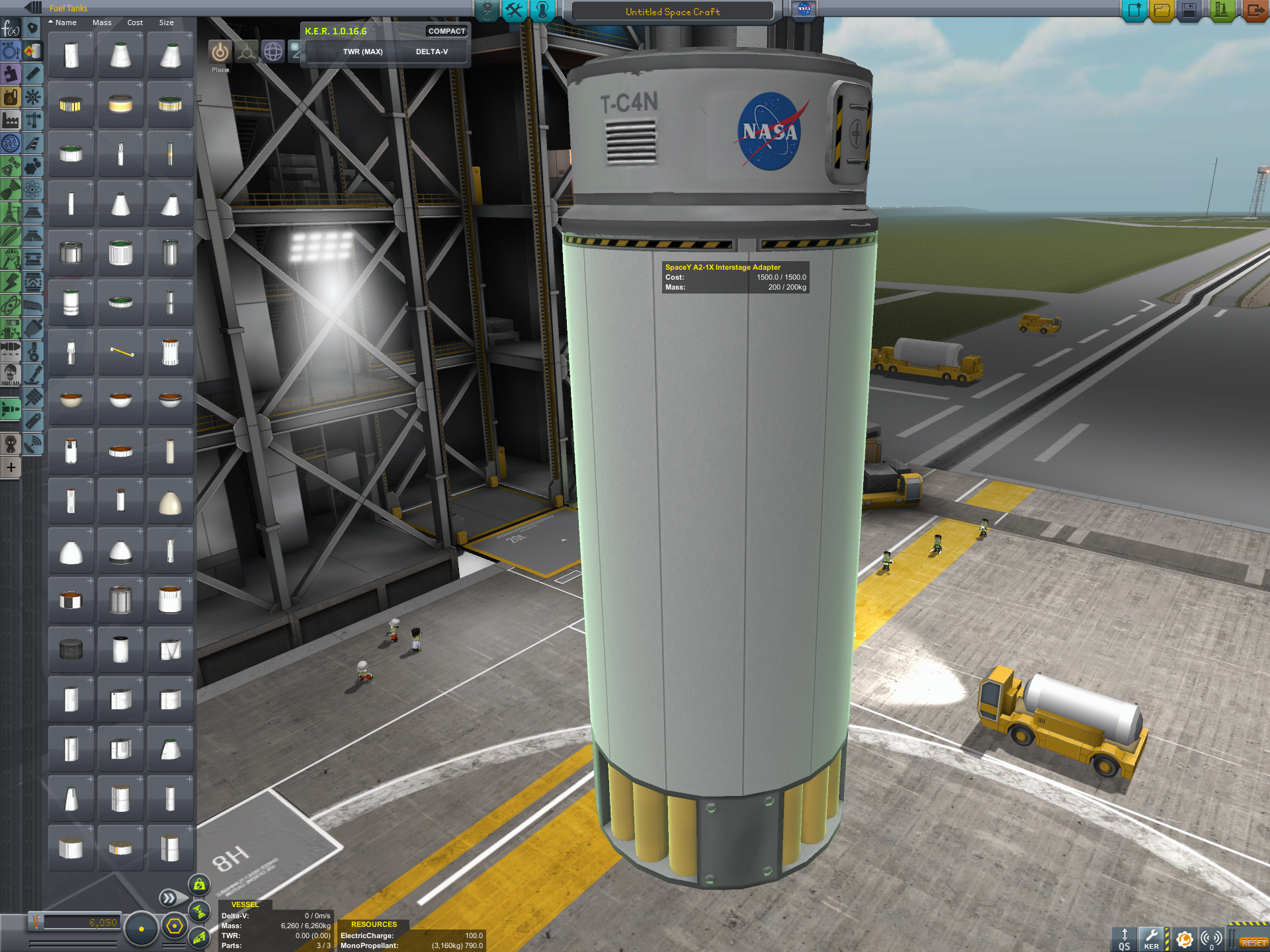The width and height of the screenshot is (1270, 952).
Task: Select the Offset gizmo tool
Action: click(x=247, y=52)
